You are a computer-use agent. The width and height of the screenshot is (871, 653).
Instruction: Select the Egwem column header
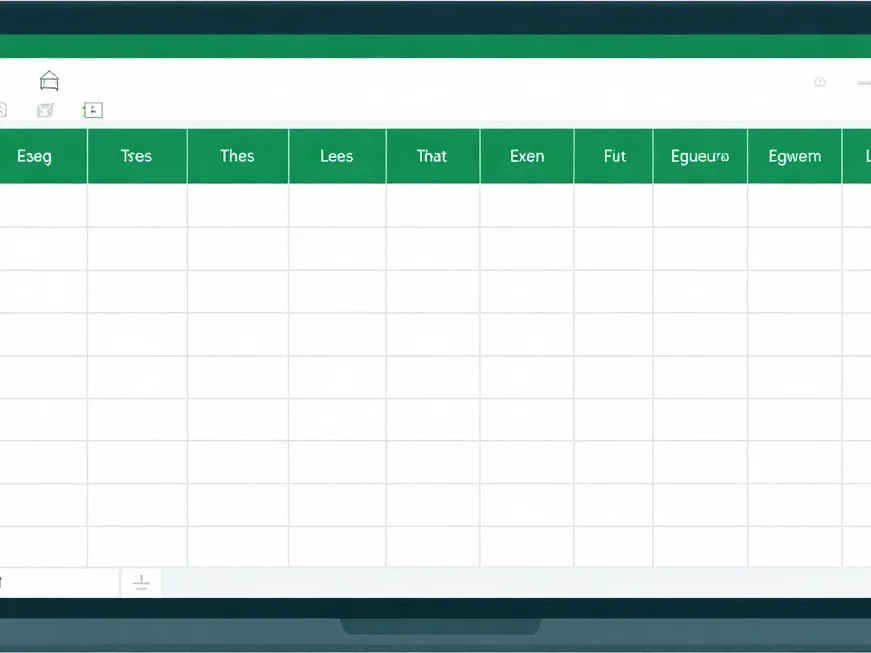pos(795,156)
